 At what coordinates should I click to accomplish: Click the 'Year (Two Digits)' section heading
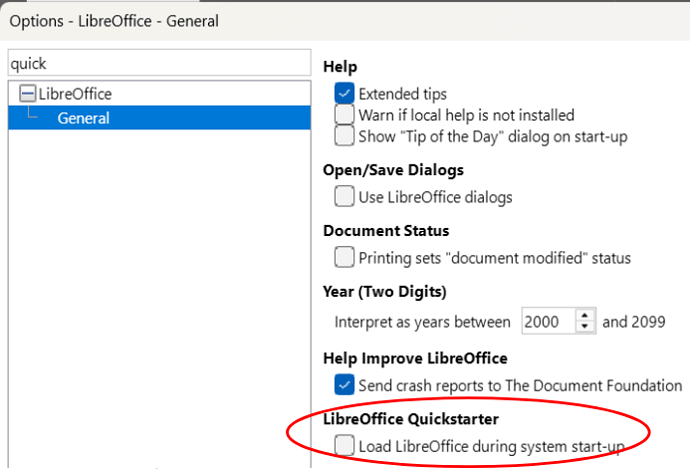click(x=385, y=292)
